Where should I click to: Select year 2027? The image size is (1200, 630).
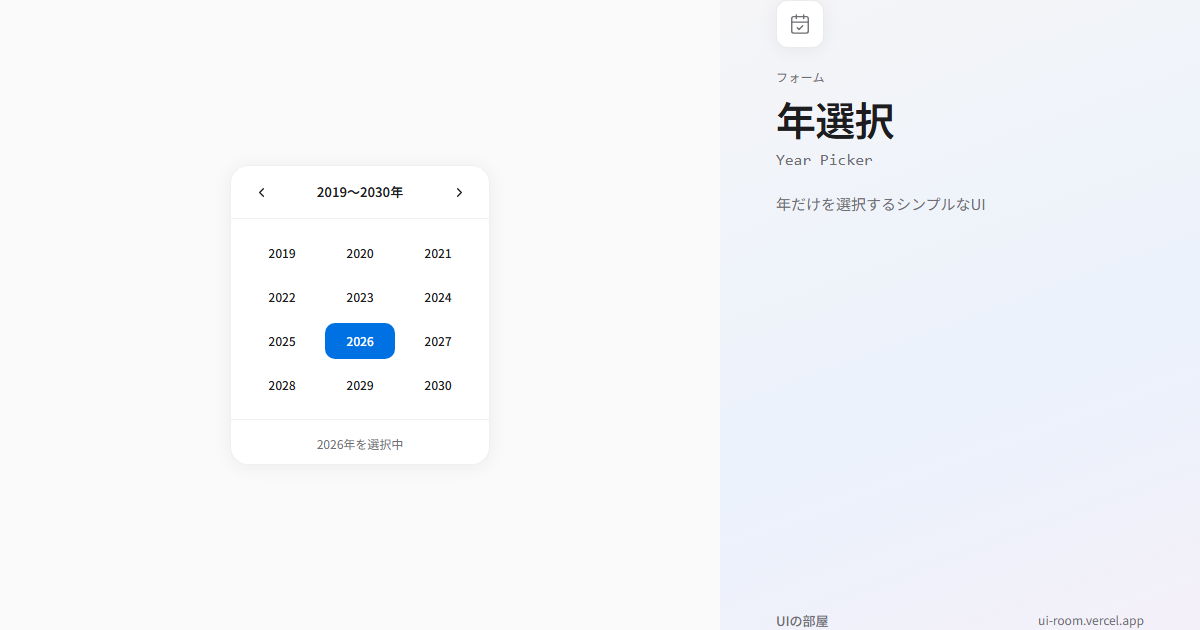438,342
